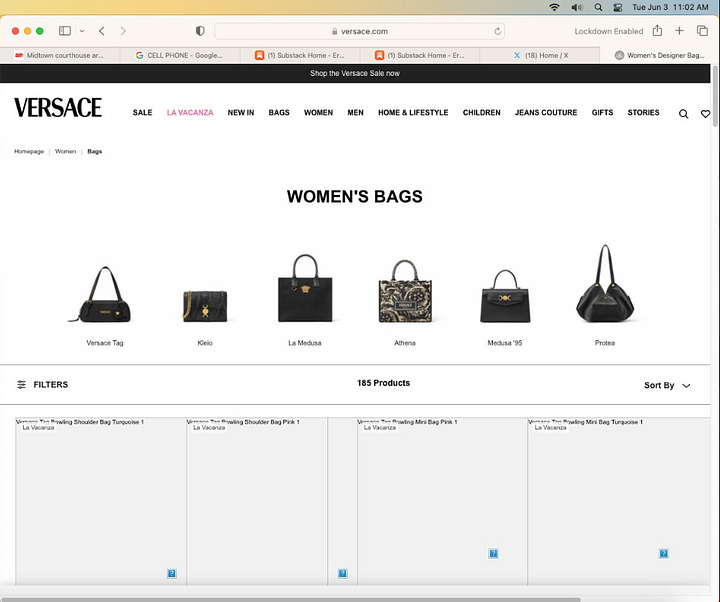Open Spotlight search in menu bar
The image size is (720, 602).
(598, 7)
